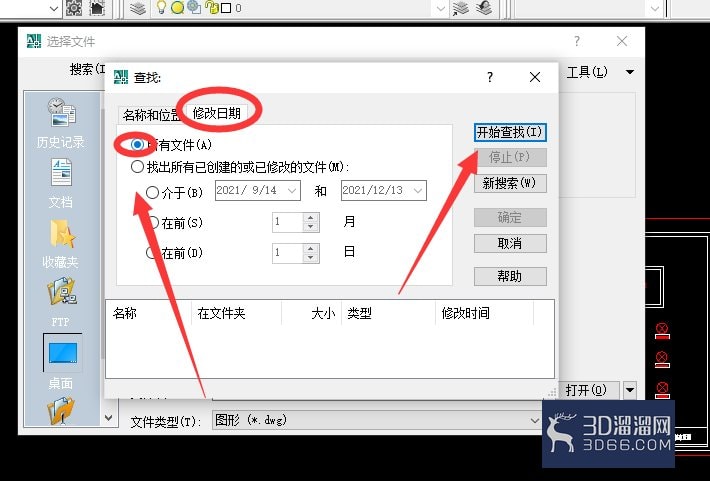Click the 开始查找(I) button

pyautogui.click(x=510, y=132)
